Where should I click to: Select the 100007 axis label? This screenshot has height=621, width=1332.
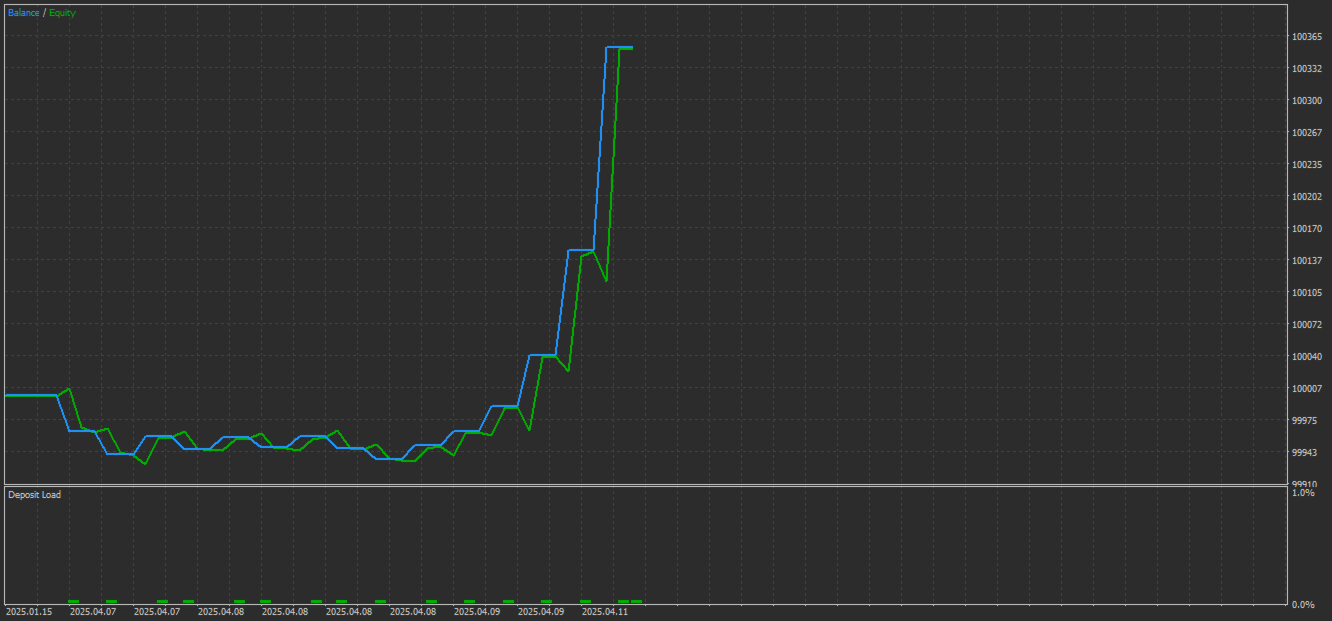pyautogui.click(x=1307, y=389)
